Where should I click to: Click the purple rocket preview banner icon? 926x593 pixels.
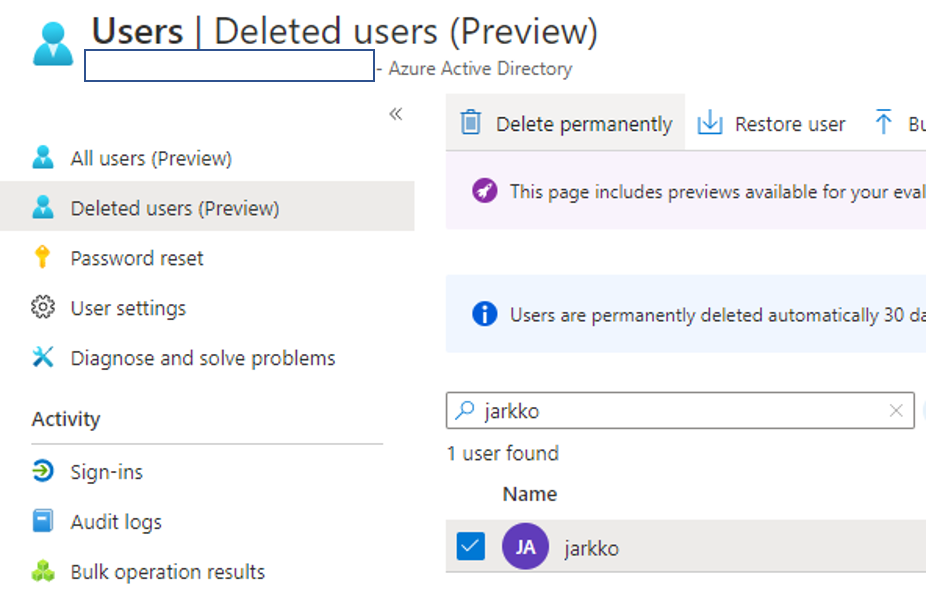(x=485, y=191)
